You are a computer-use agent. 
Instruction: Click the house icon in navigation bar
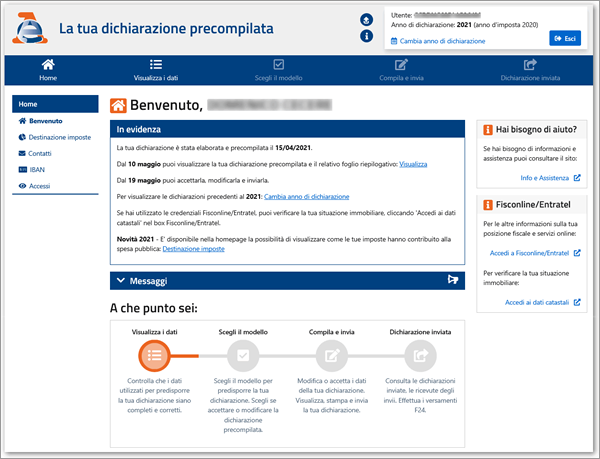click(48, 64)
